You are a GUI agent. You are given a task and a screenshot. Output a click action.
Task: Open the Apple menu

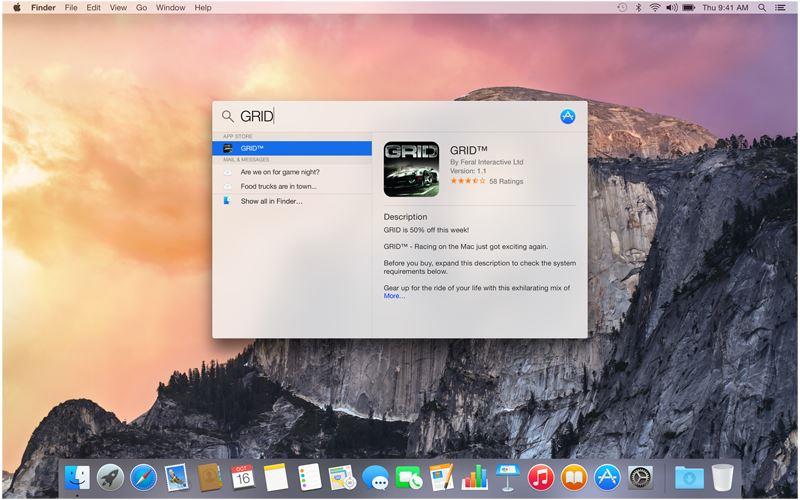pos(17,7)
